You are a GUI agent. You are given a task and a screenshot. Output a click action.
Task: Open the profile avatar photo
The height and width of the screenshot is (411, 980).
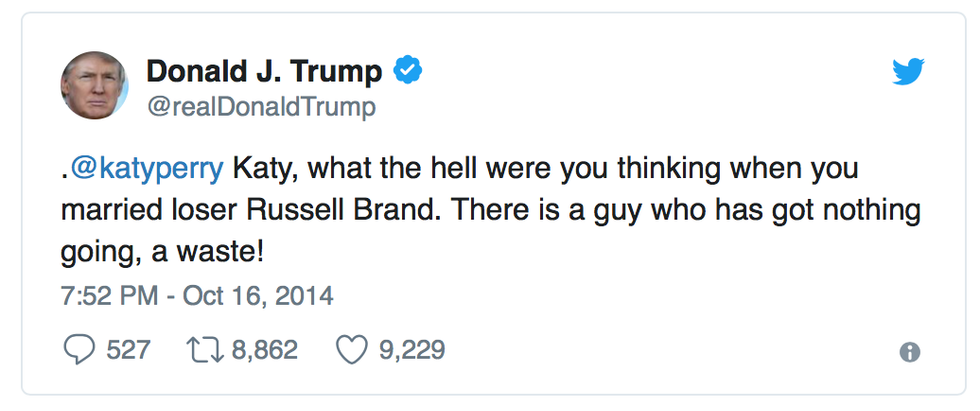coord(97,85)
